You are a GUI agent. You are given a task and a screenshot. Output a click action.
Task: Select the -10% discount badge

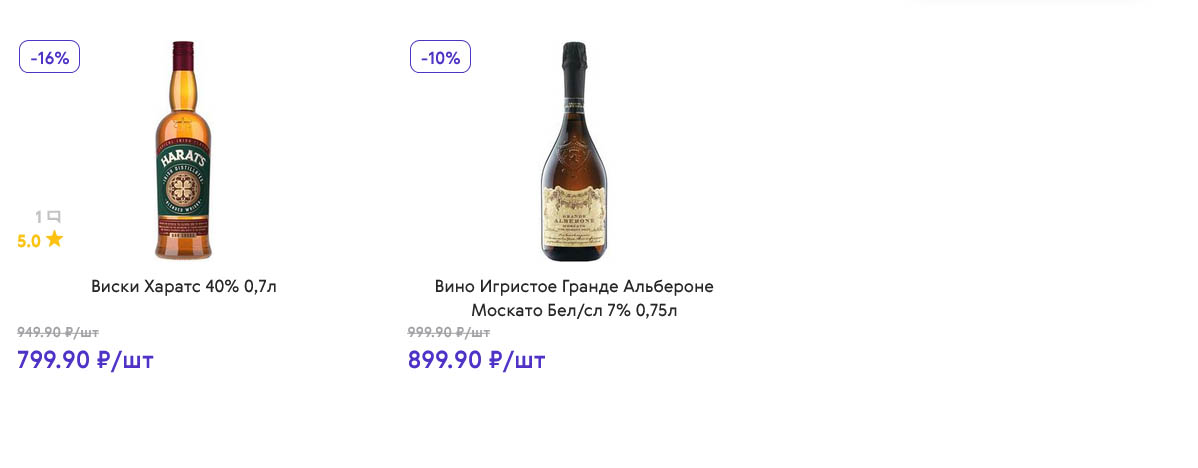(440, 56)
